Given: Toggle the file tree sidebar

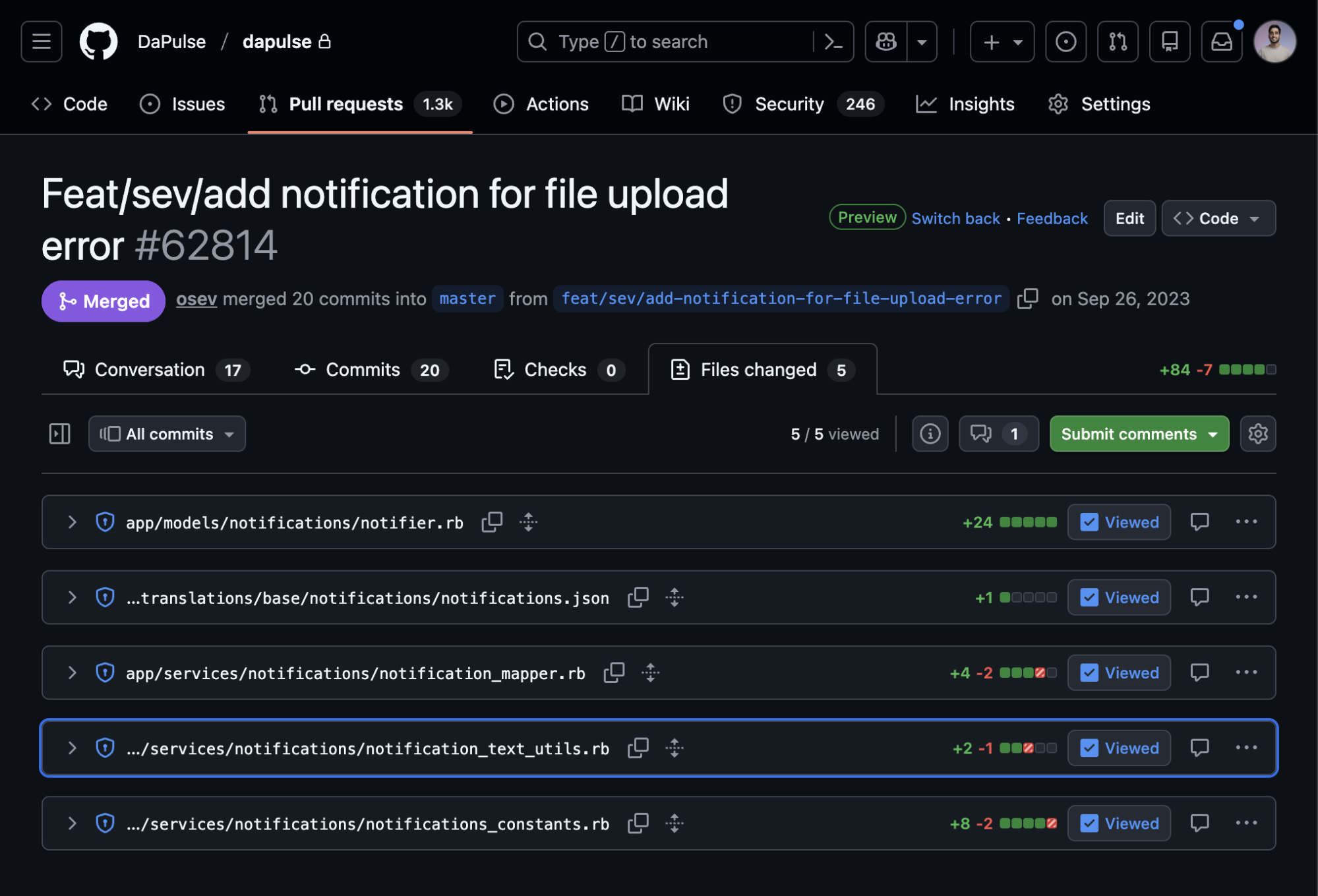Looking at the screenshot, I should pos(59,434).
